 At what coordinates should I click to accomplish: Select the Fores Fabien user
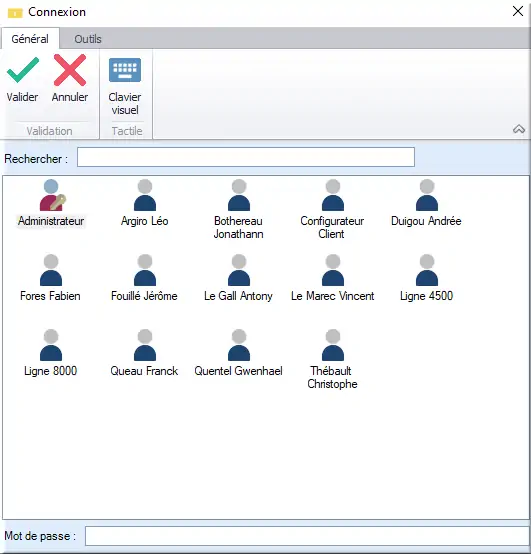pyautogui.click(x=51, y=270)
